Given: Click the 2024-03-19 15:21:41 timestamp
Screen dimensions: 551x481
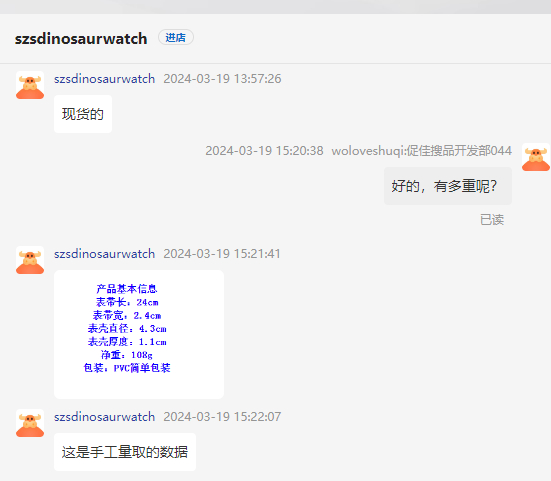Looking at the screenshot, I should 222,254.
